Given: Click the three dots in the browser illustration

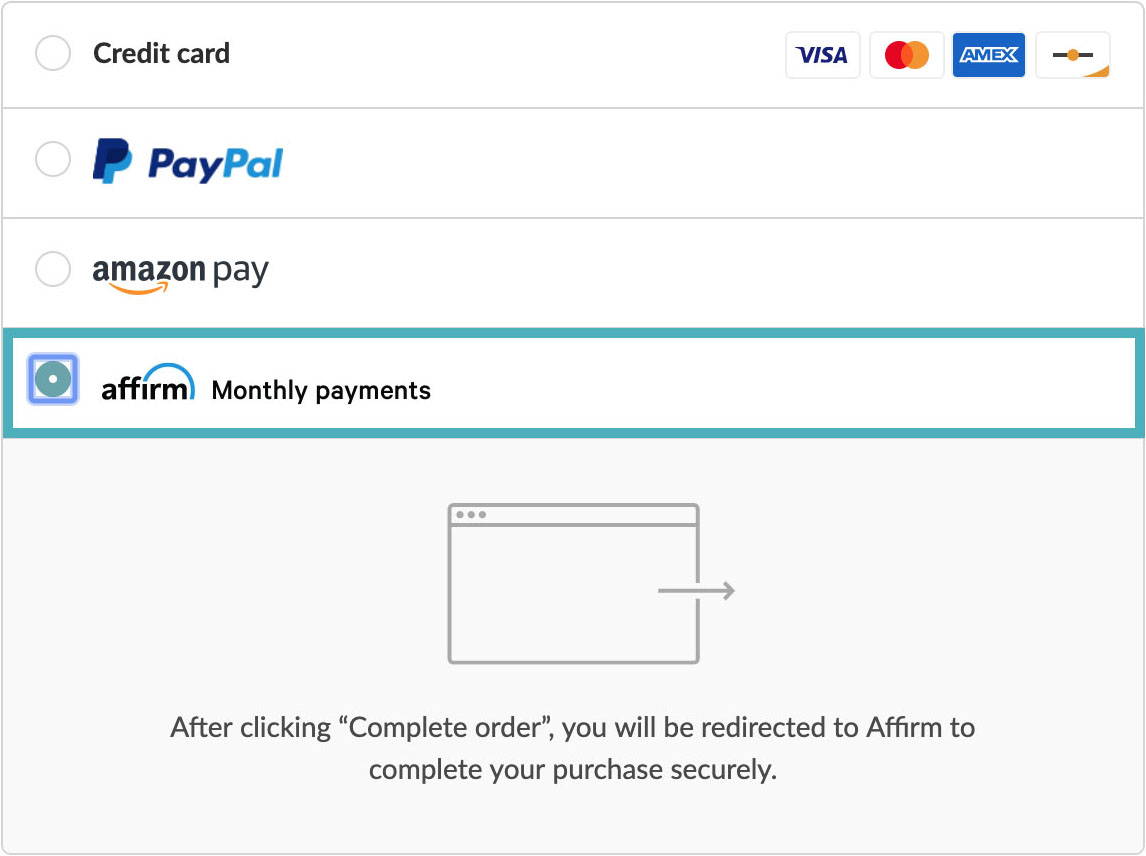Looking at the screenshot, I should (471, 515).
